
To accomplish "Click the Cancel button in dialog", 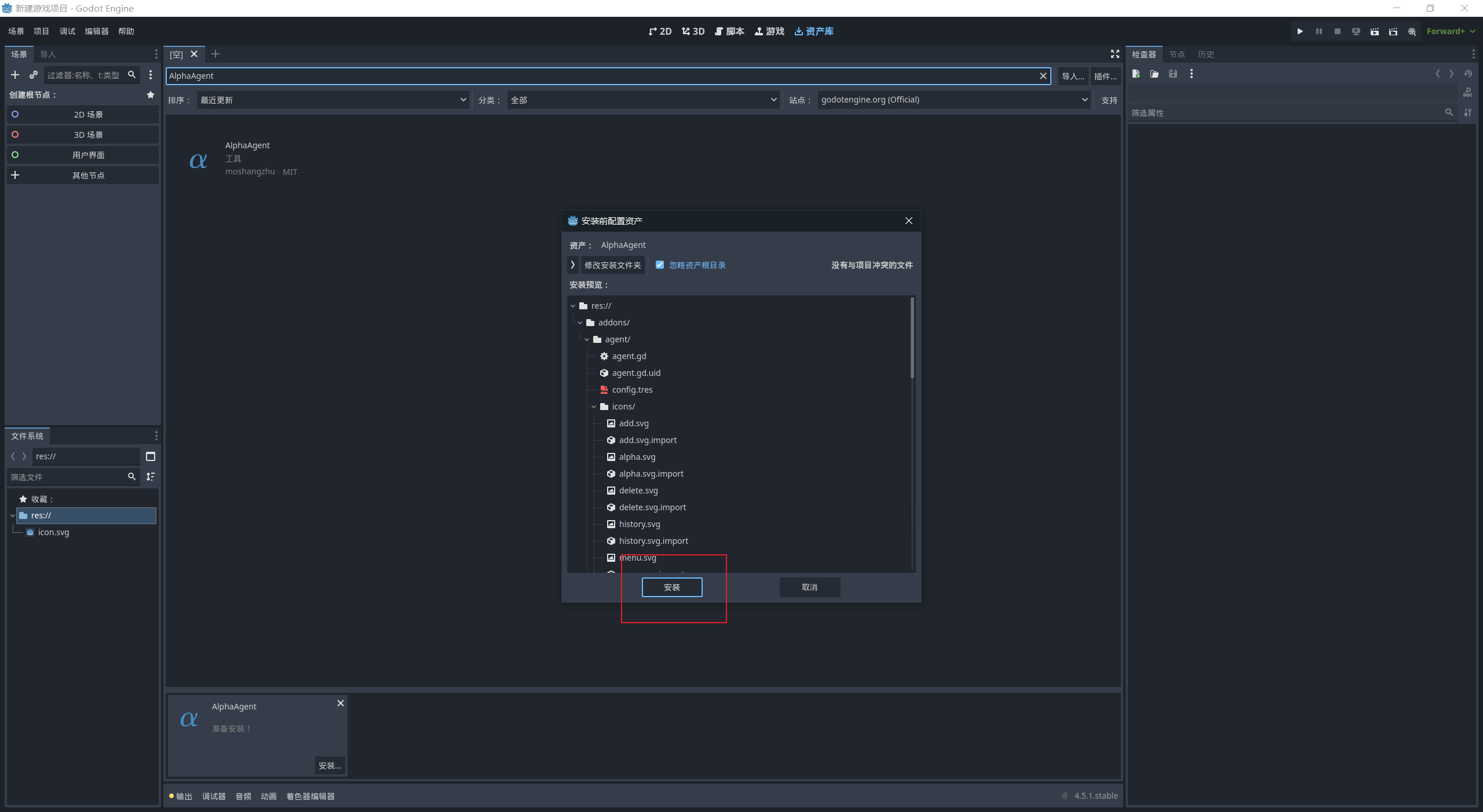I will point(809,587).
